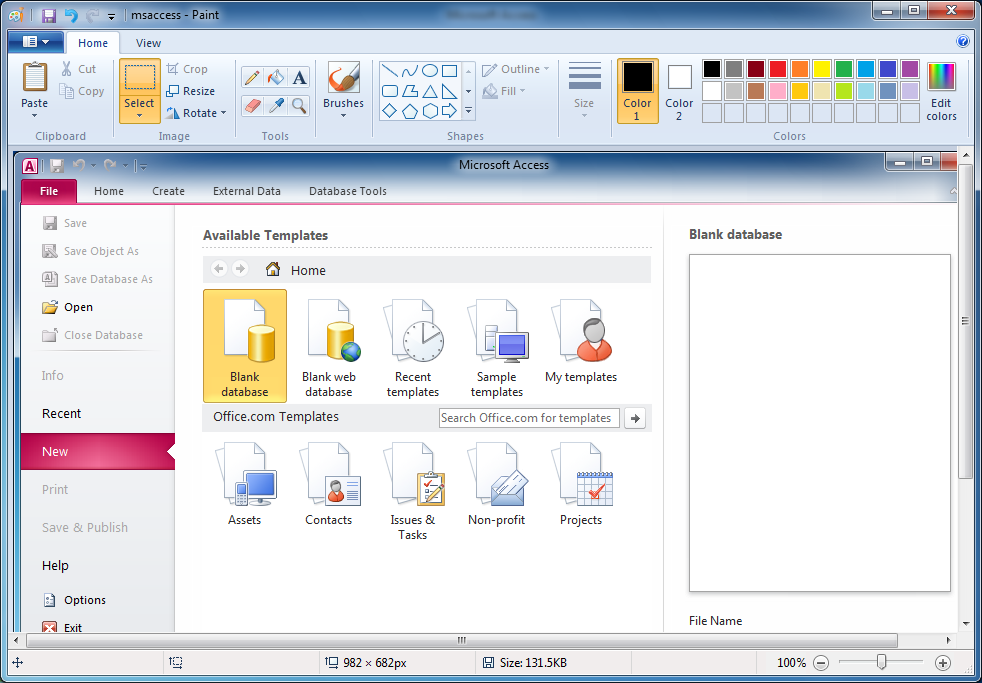Click the Magnifier tool
Screen dimensions: 982x683
click(299, 105)
